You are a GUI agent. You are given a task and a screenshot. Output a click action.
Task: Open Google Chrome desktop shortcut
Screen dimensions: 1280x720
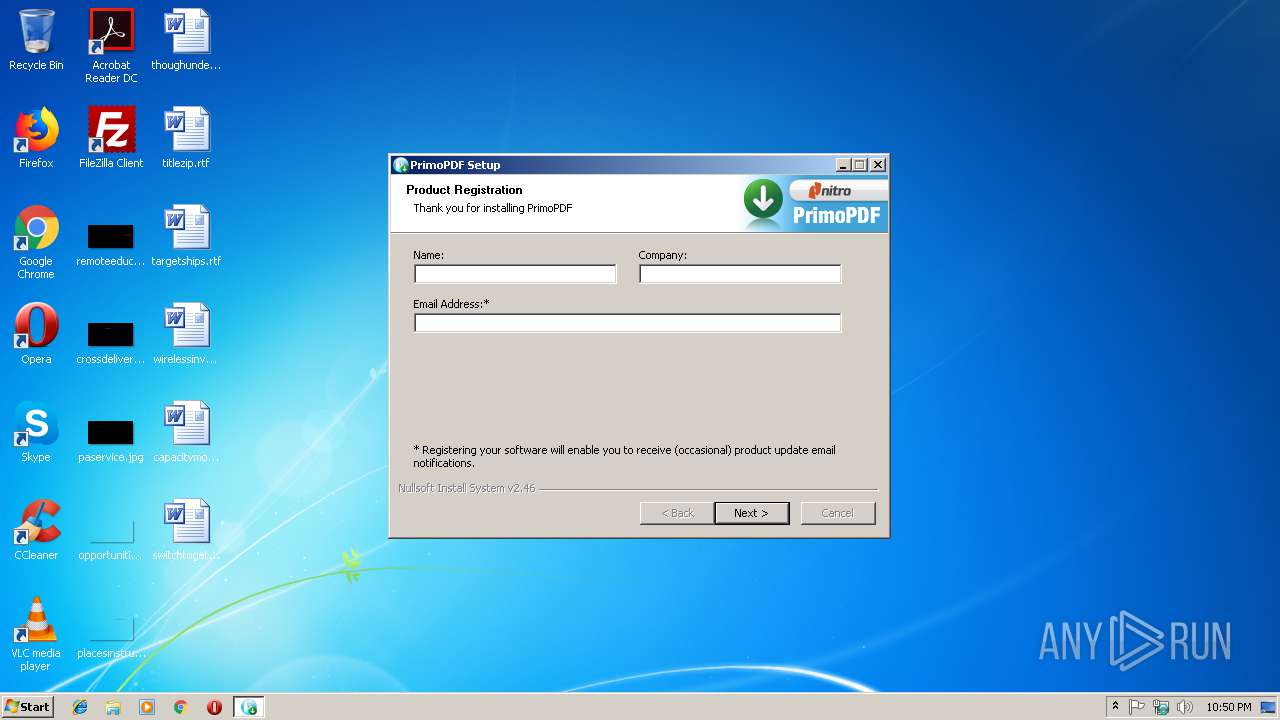[x=36, y=243]
